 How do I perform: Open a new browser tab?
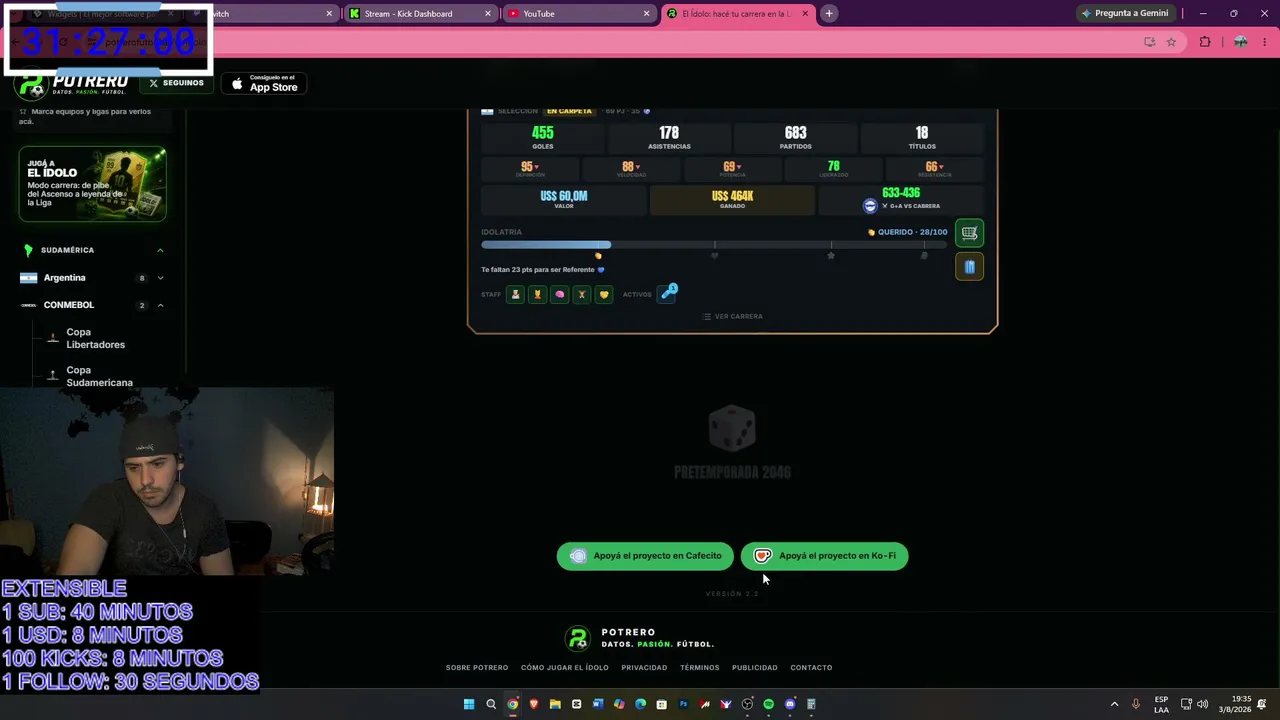coord(829,13)
